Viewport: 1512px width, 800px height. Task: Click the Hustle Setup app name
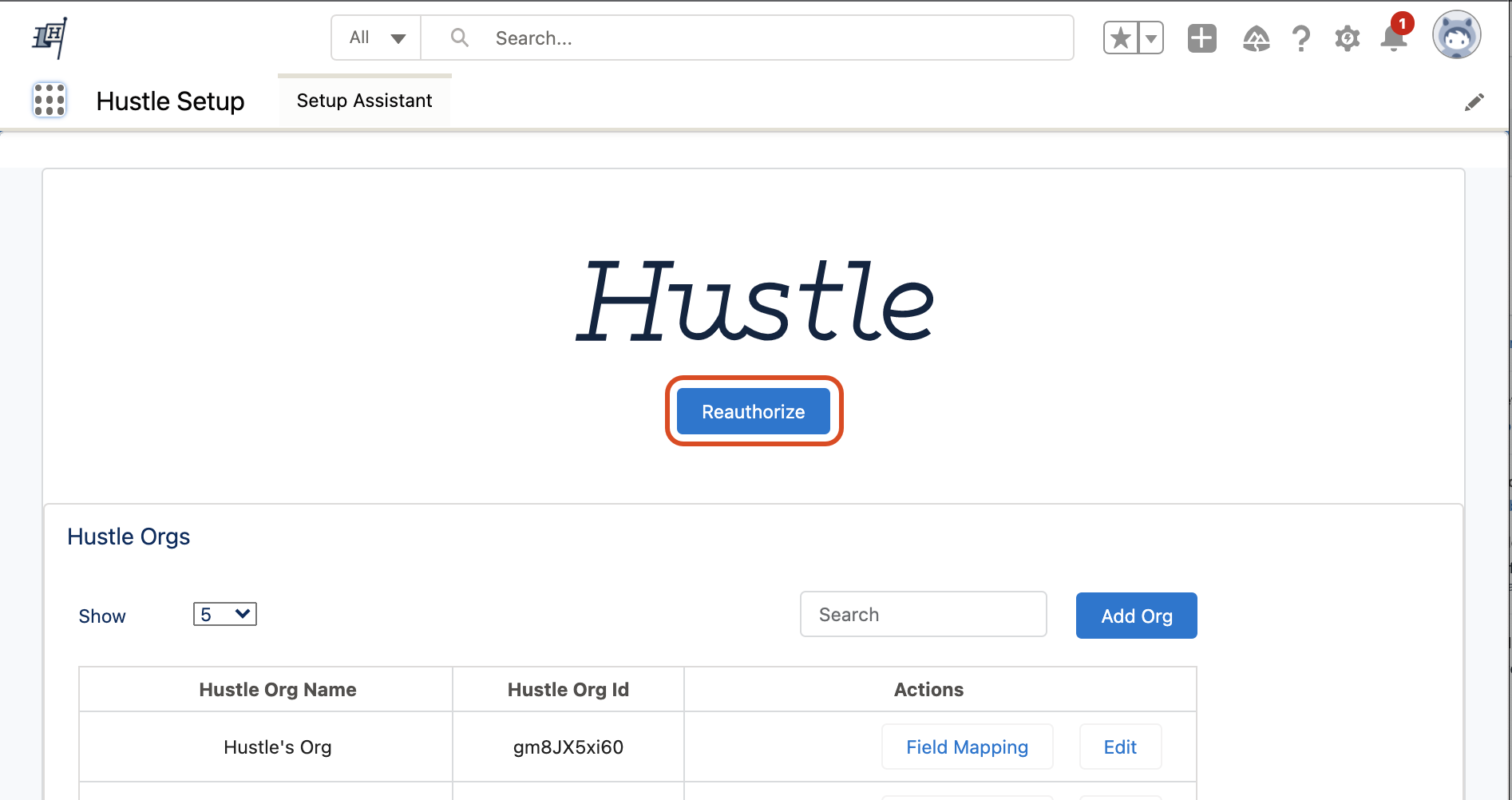[x=170, y=101]
